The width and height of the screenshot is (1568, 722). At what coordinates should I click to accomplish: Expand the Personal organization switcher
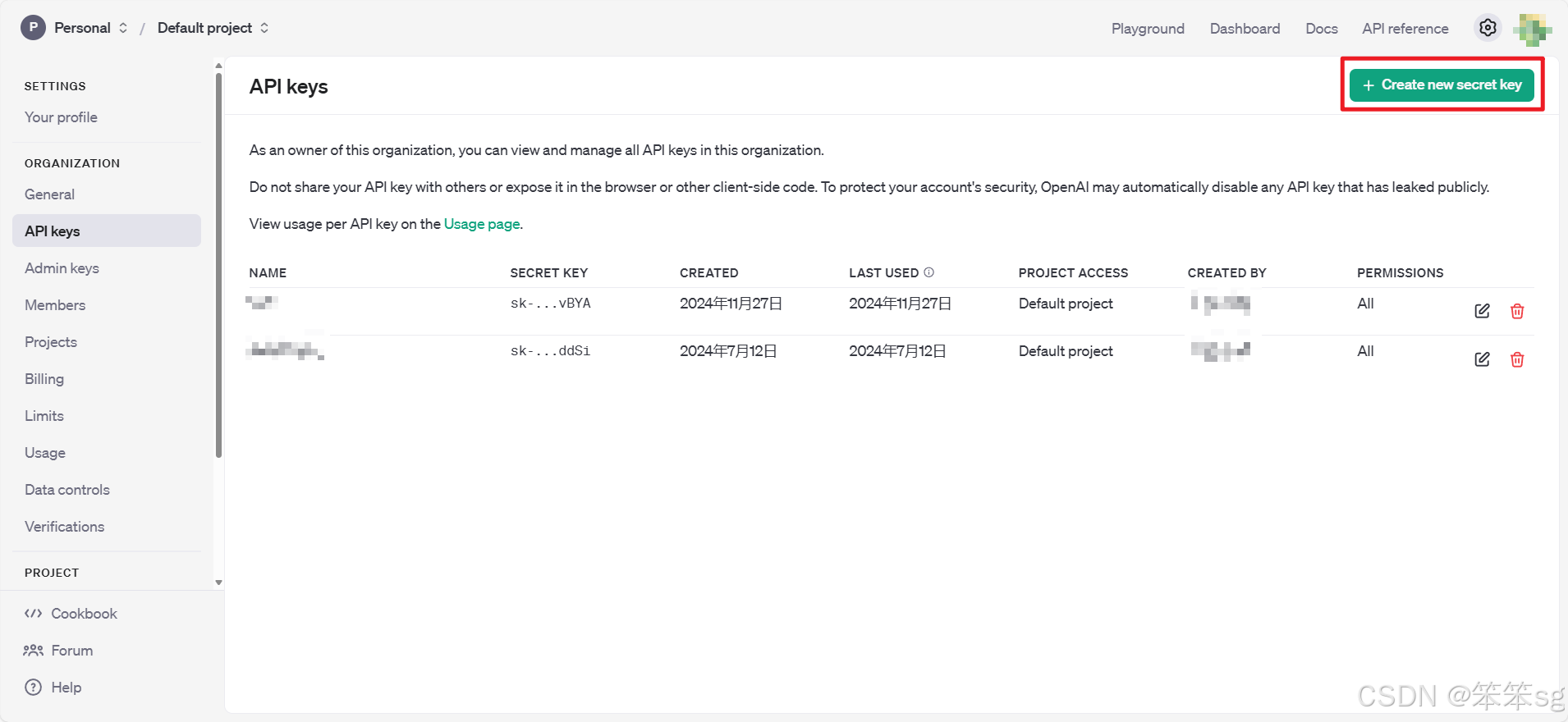(76, 28)
